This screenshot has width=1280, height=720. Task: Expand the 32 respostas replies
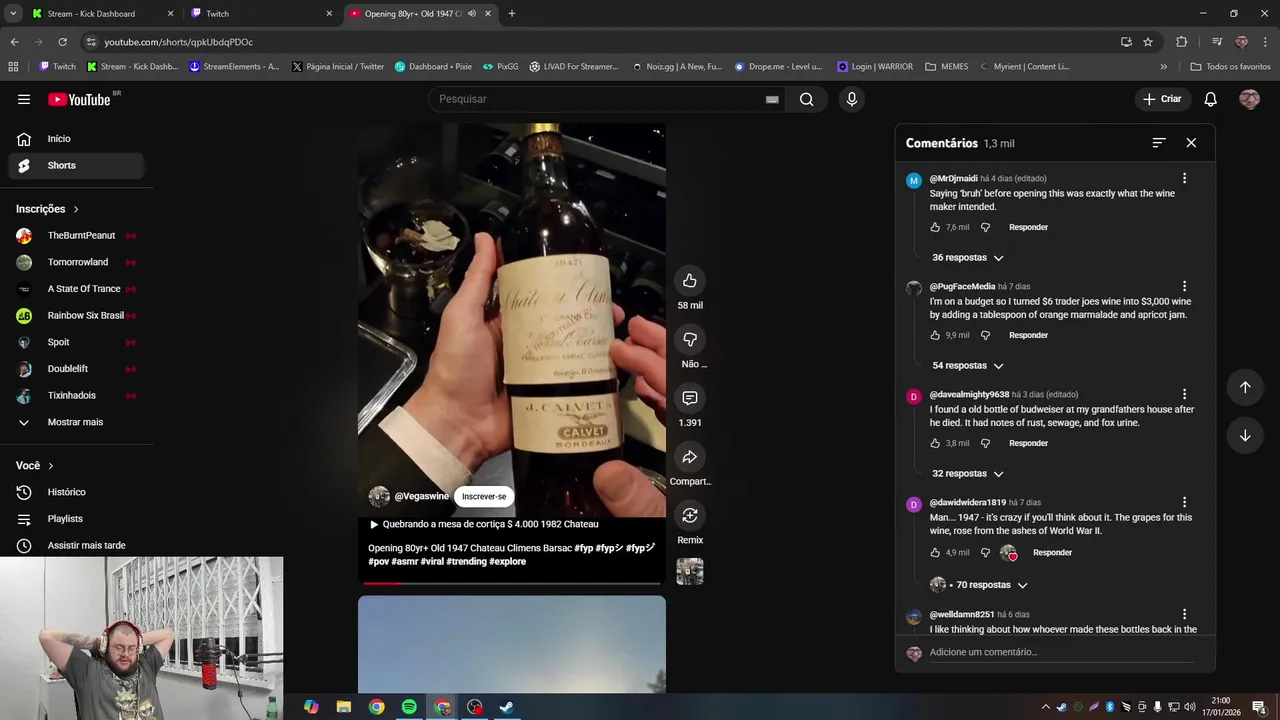click(967, 473)
